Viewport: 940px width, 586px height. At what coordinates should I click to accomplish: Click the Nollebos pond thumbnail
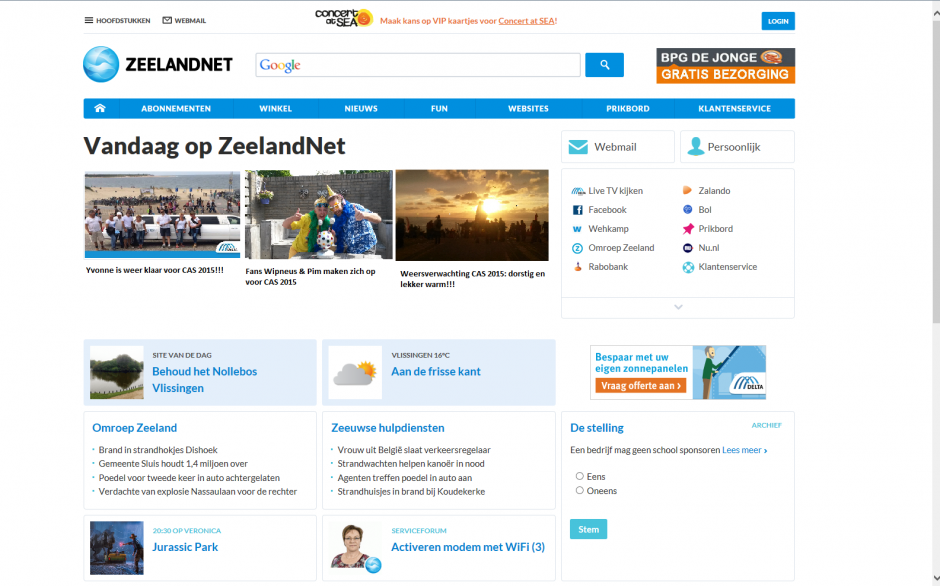coord(117,372)
